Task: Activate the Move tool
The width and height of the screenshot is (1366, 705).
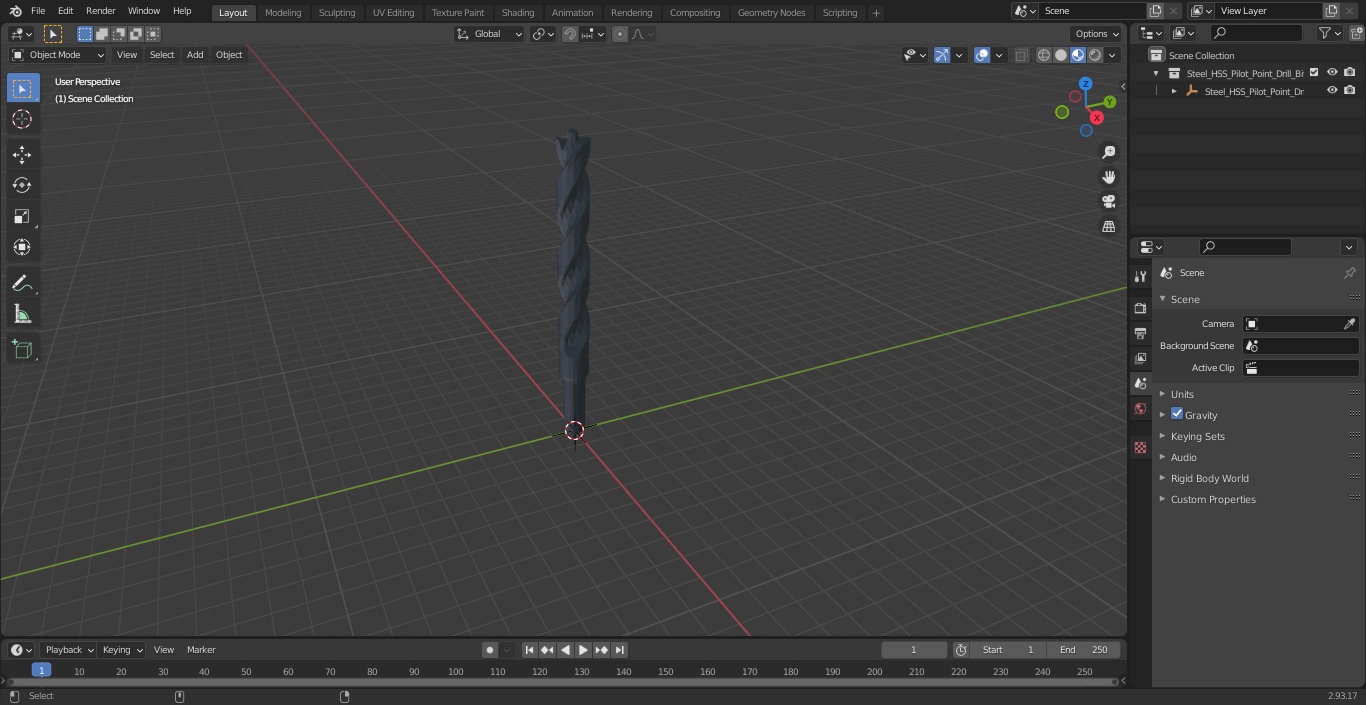Action: tap(22, 154)
